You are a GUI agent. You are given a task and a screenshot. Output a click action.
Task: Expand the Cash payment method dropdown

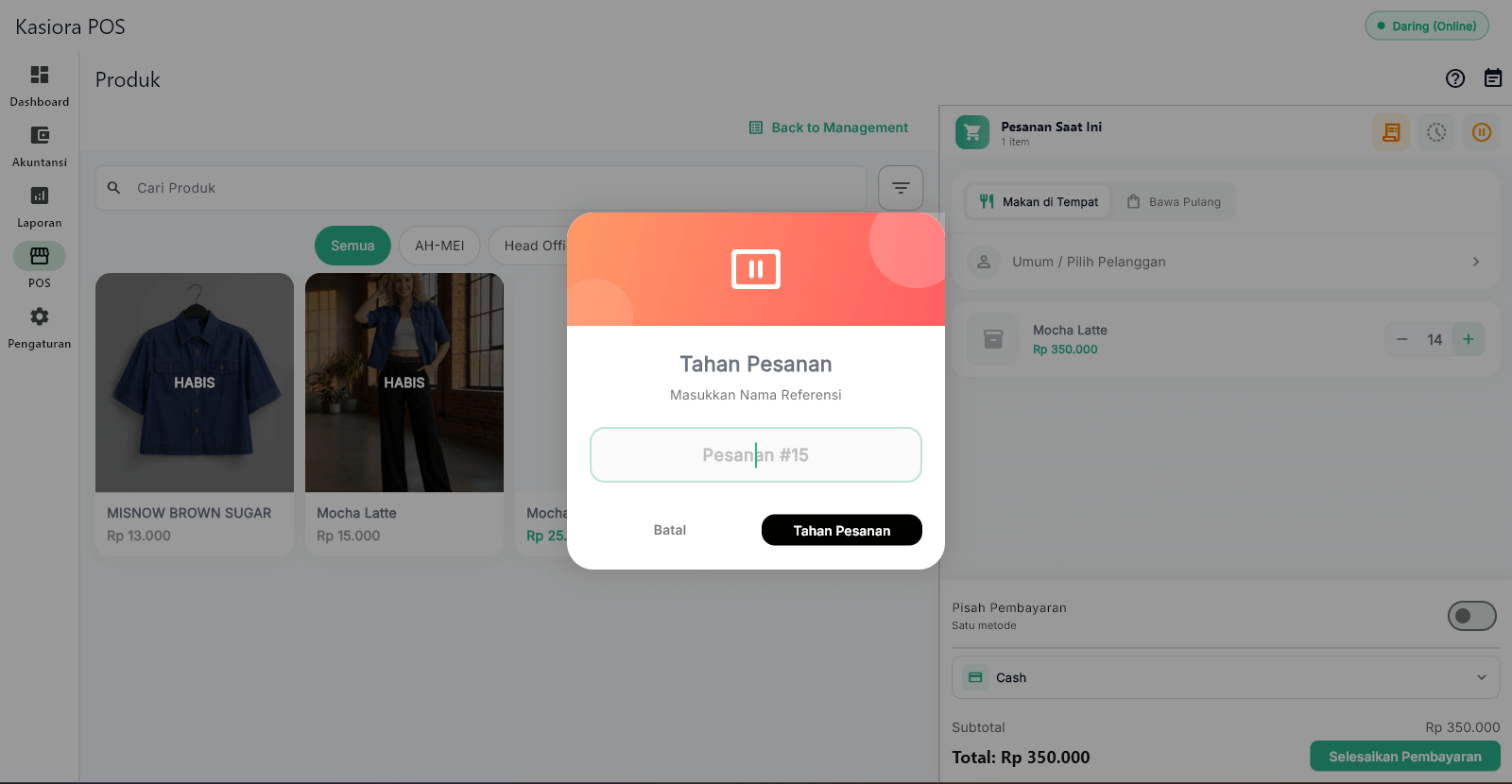[x=1226, y=677]
